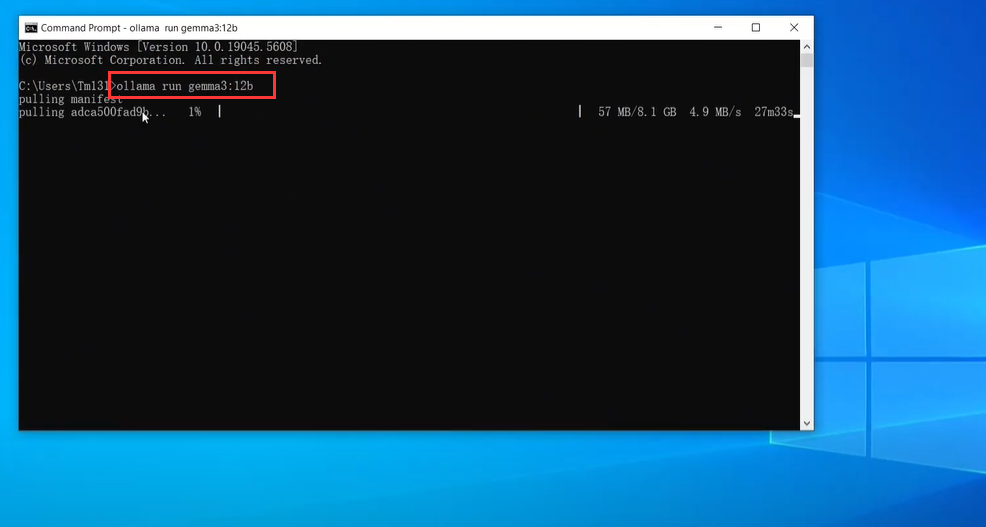Click the vertical scrollbar thumb
The image size is (986, 527).
[x=807, y=60]
